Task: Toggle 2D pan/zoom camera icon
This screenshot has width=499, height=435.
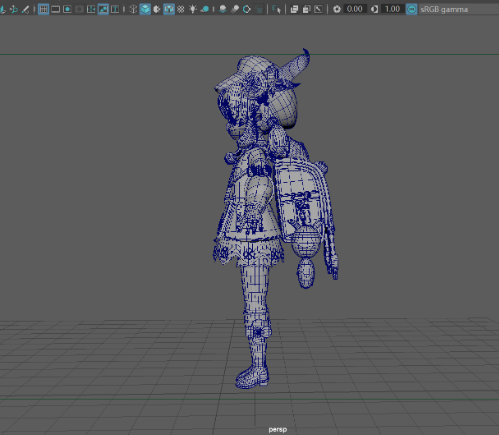Action: 14,9
